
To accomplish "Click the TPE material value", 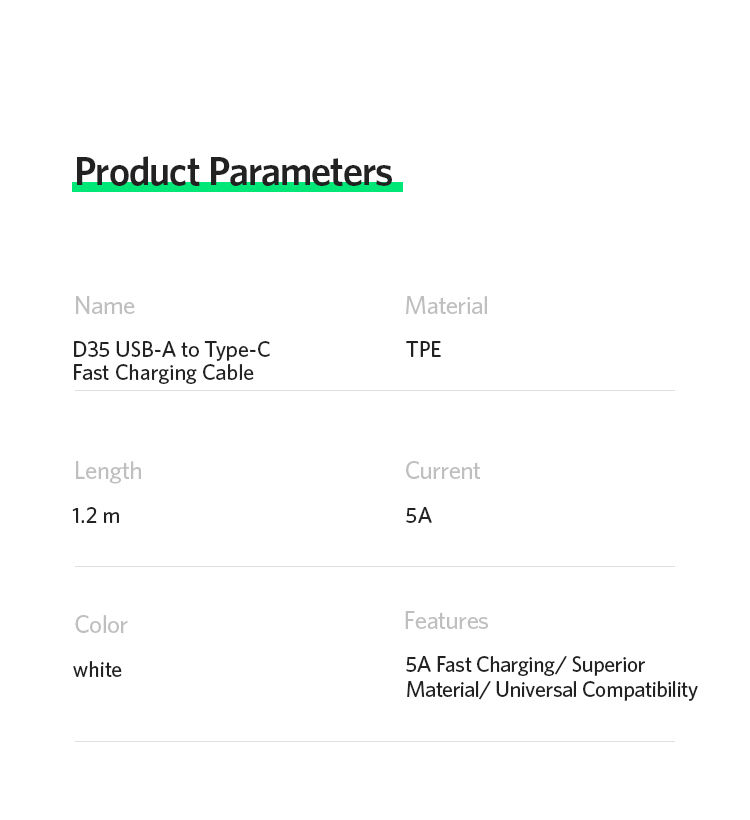I will pyautogui.click(x=424, y=349).
